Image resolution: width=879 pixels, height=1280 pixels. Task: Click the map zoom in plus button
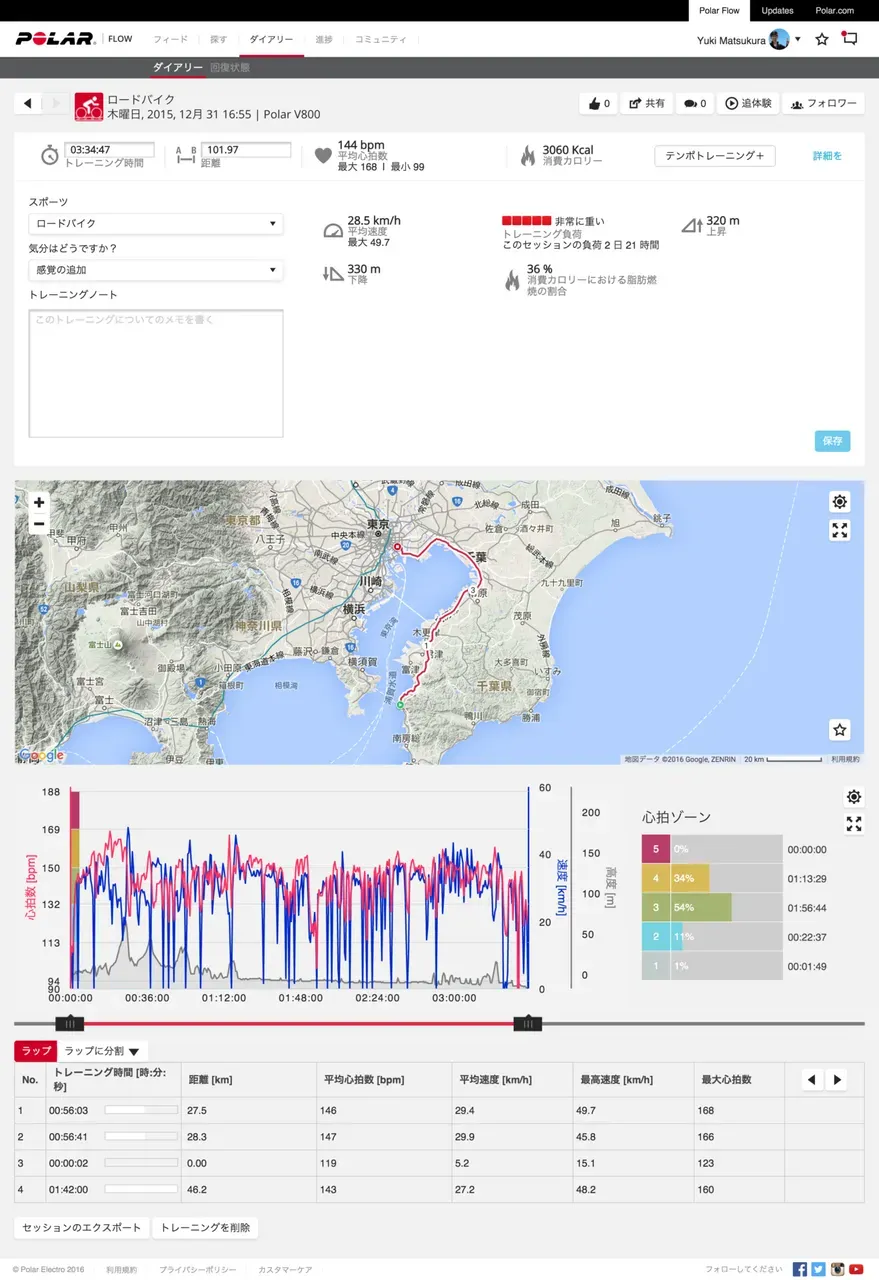click(39, 503)
